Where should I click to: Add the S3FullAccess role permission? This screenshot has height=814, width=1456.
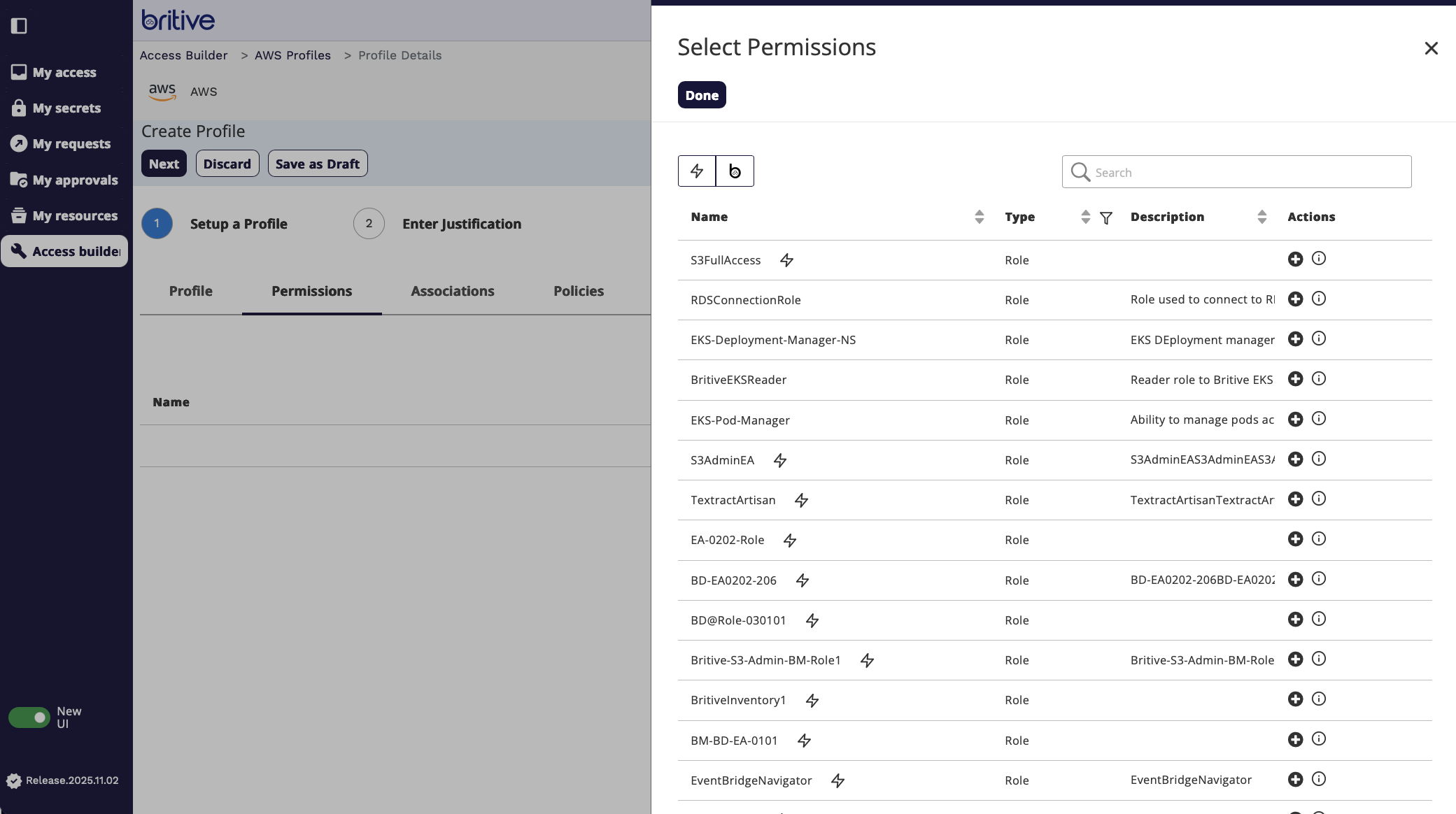1295,259
